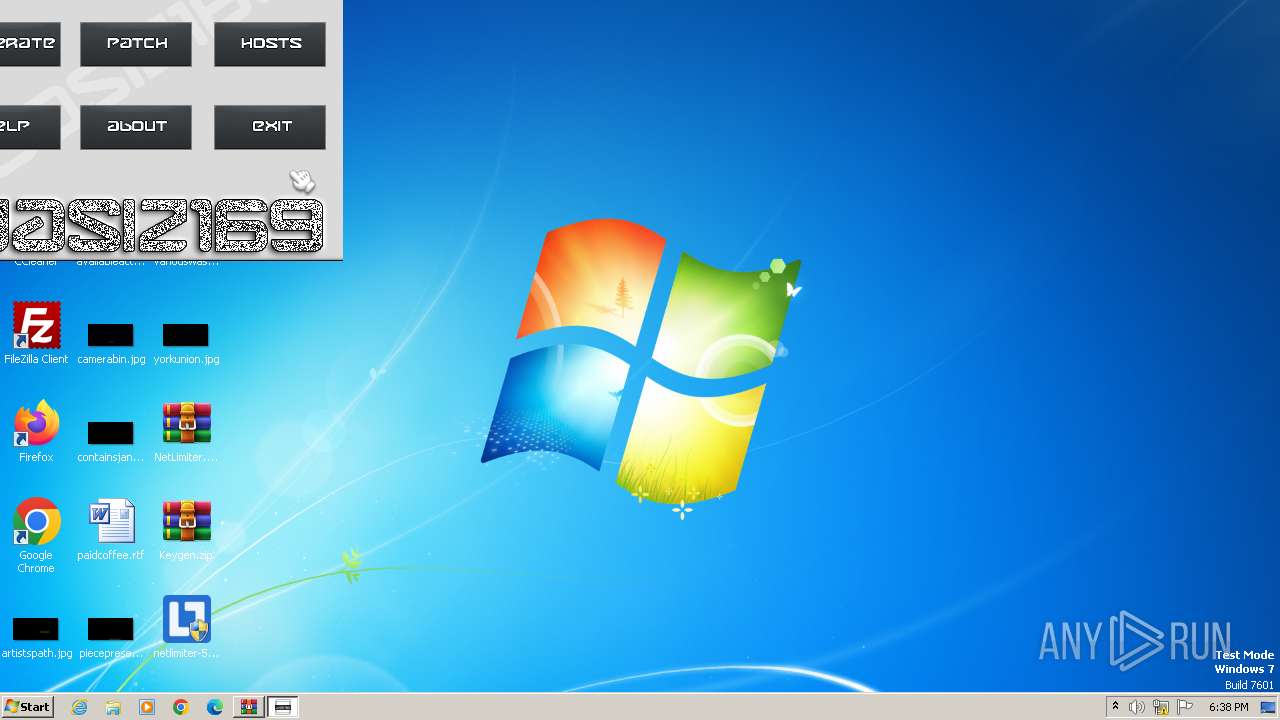Viewport: 1280px width, 720px height.
Task: Click the keygen app taskbar button
Action: (283, 707)
